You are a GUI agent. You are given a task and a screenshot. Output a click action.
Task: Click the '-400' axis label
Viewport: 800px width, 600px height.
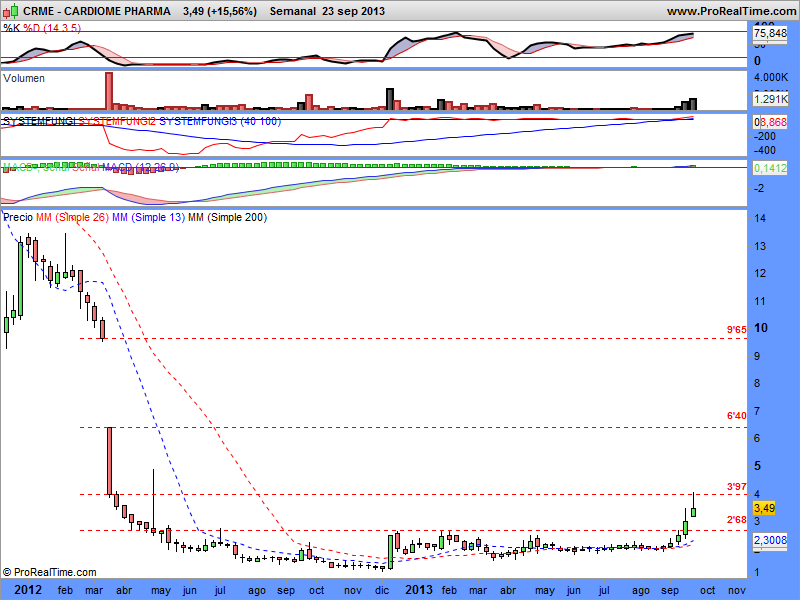click(765, 151)
